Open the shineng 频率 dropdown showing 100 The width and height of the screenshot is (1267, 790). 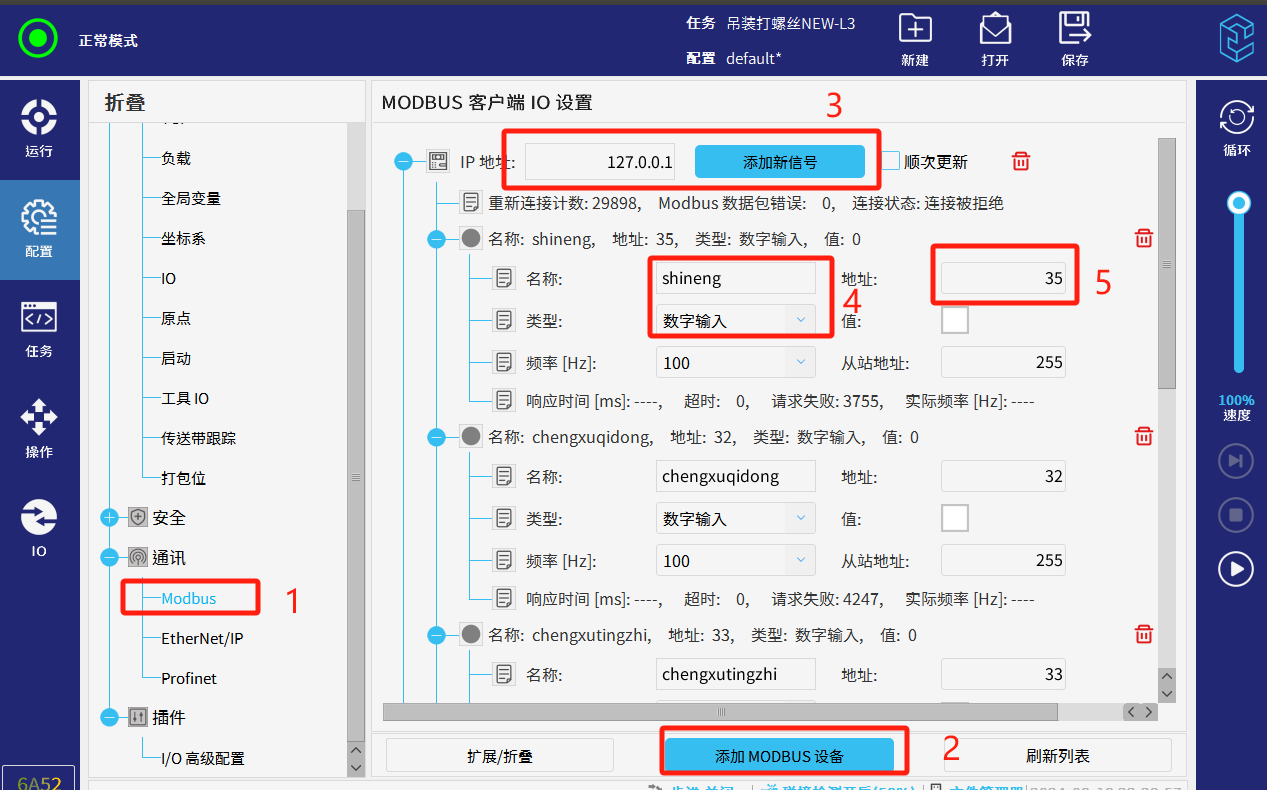point(735,362)
